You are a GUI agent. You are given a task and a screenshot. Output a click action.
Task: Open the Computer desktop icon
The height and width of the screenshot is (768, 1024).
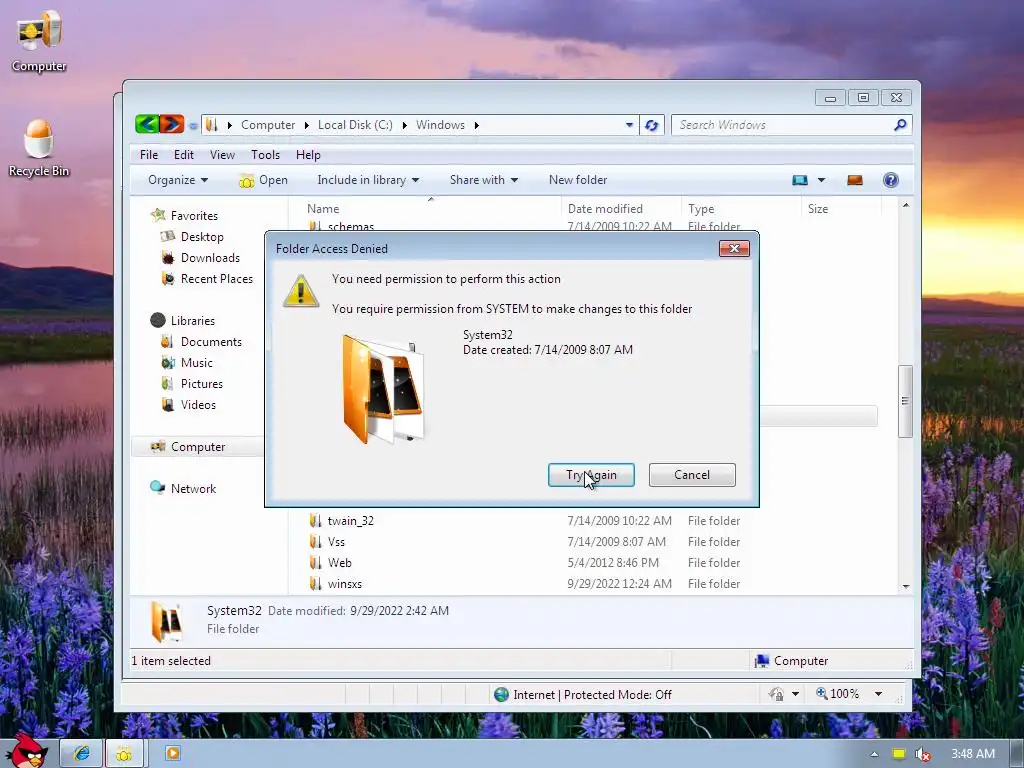(x=39, y=42)
